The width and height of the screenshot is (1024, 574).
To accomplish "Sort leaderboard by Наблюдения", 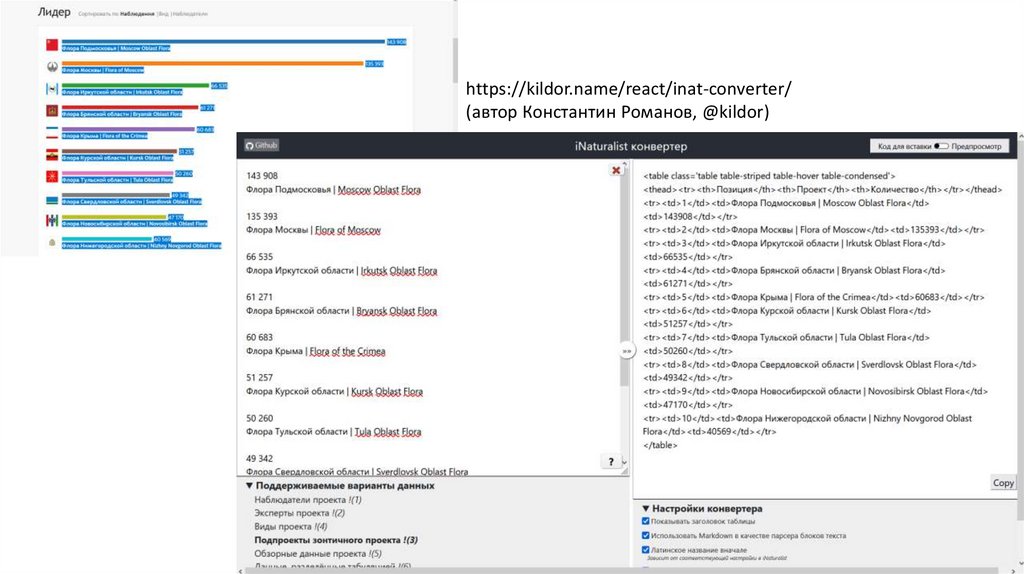I will [137, 14].
